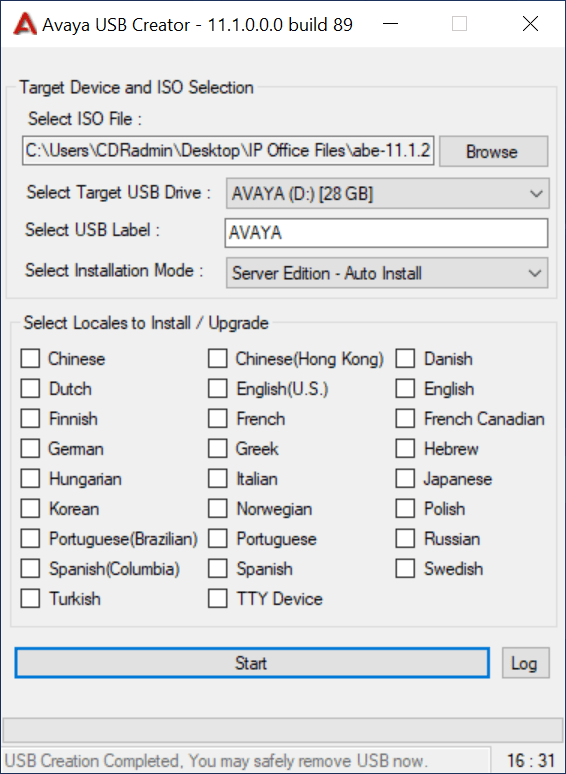Toggle the Swedish locale checkbox
The image size is (566, 774).
(x=405, y=569)
